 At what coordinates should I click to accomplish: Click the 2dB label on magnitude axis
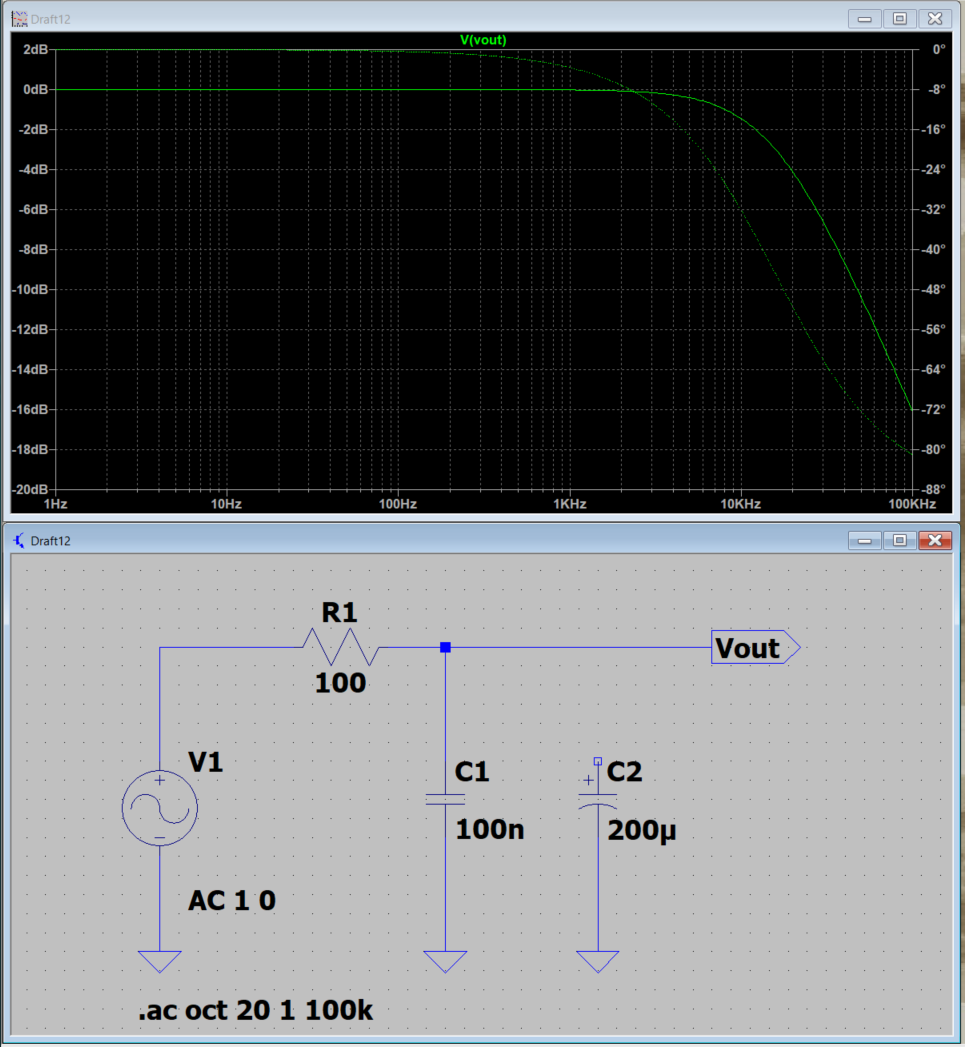[35, 49]
